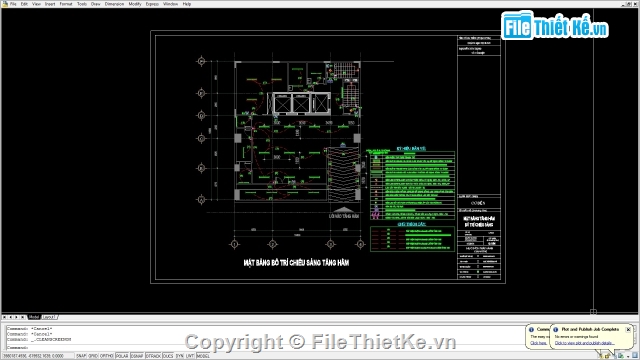
Task: Open the status bar tray dropdown arrow
Action: tap(628, 356)
